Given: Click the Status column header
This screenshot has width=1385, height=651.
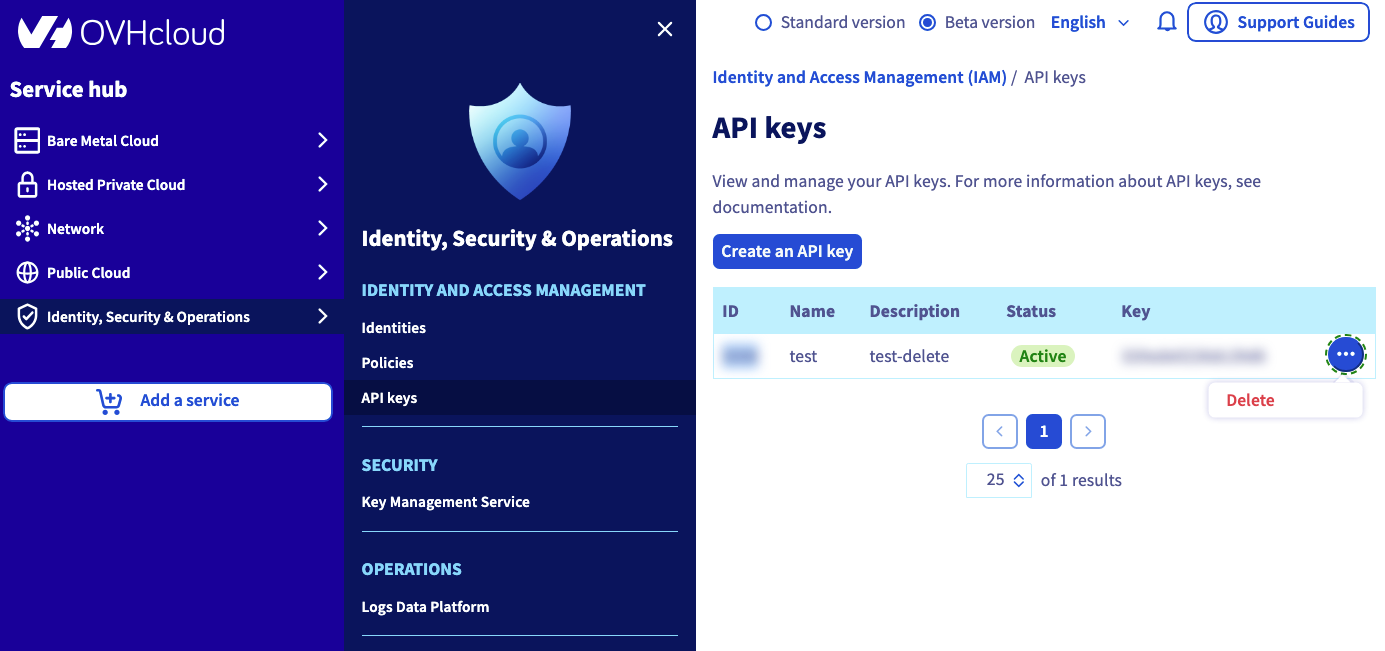Looking at the screenshot, I should pos(1031,311).
